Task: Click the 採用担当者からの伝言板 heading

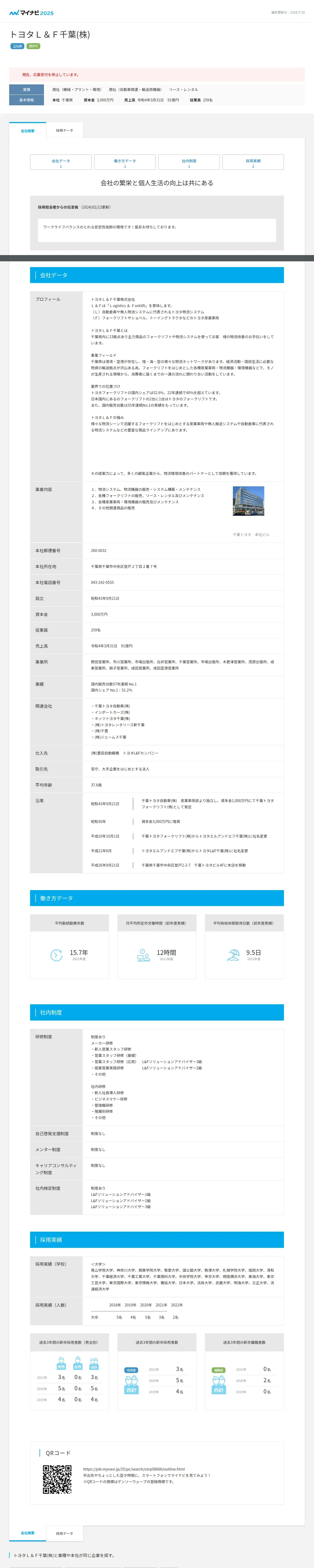Action: pos(58,207)
